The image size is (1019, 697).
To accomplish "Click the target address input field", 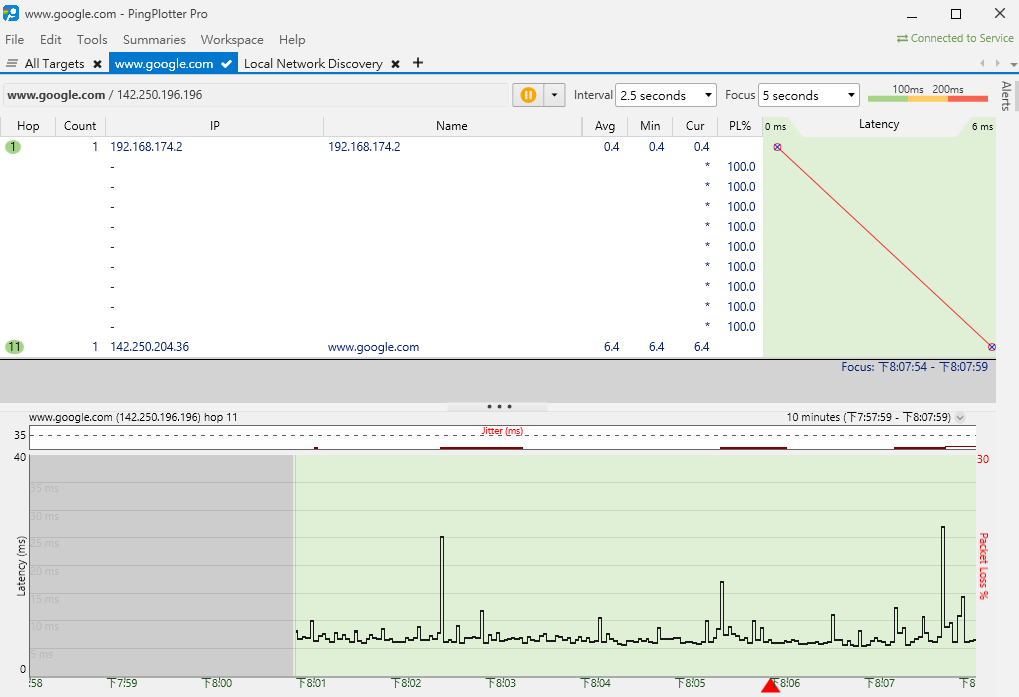I will [x=256, y=95].
